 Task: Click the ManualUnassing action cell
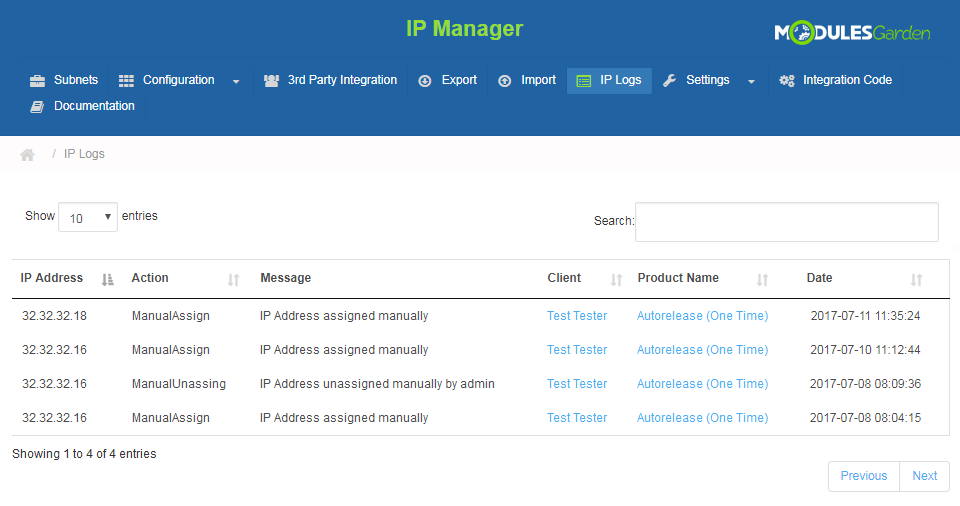pyautogui.click(x=179, y=384)
